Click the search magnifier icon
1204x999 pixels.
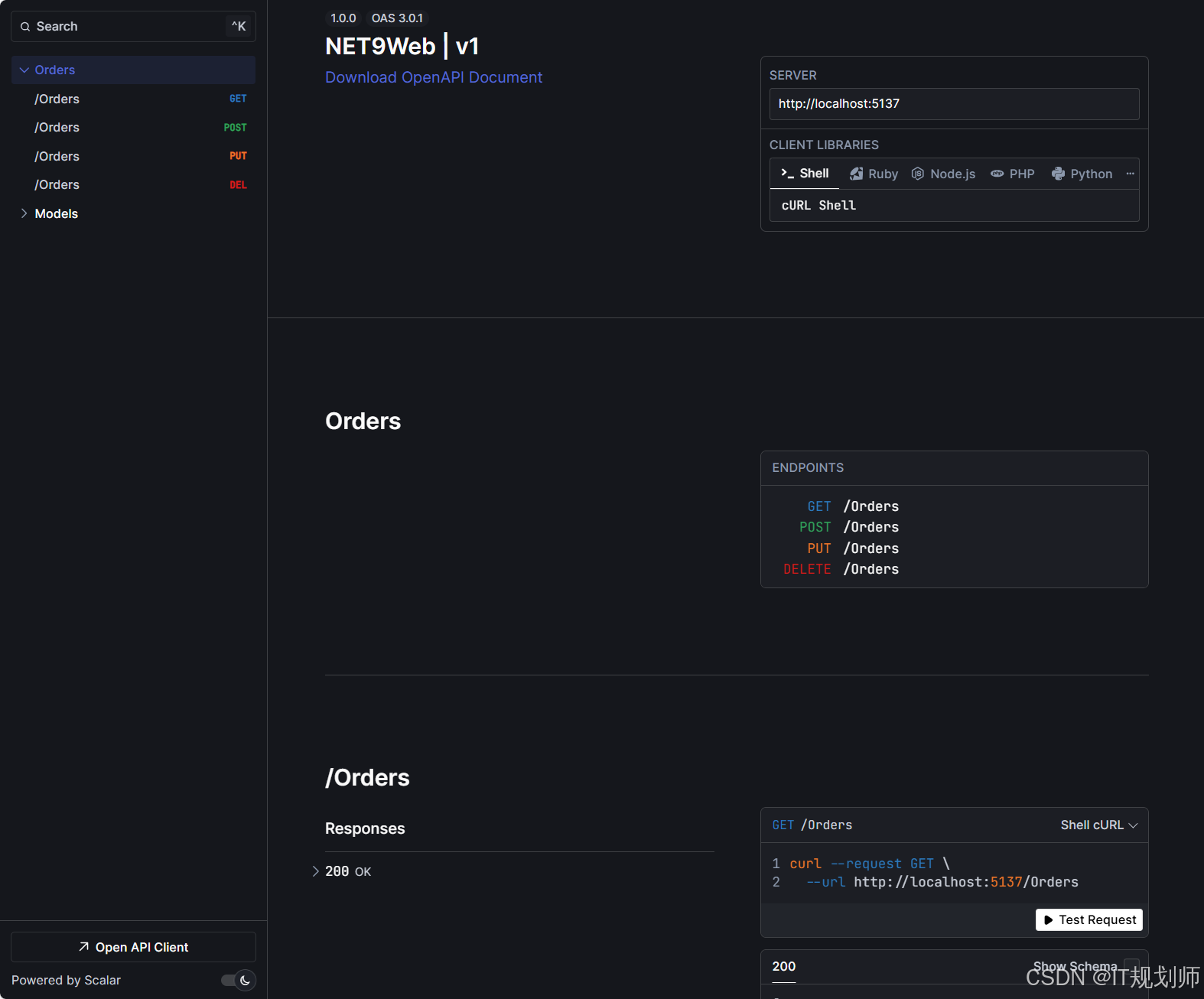pos(25,27)
